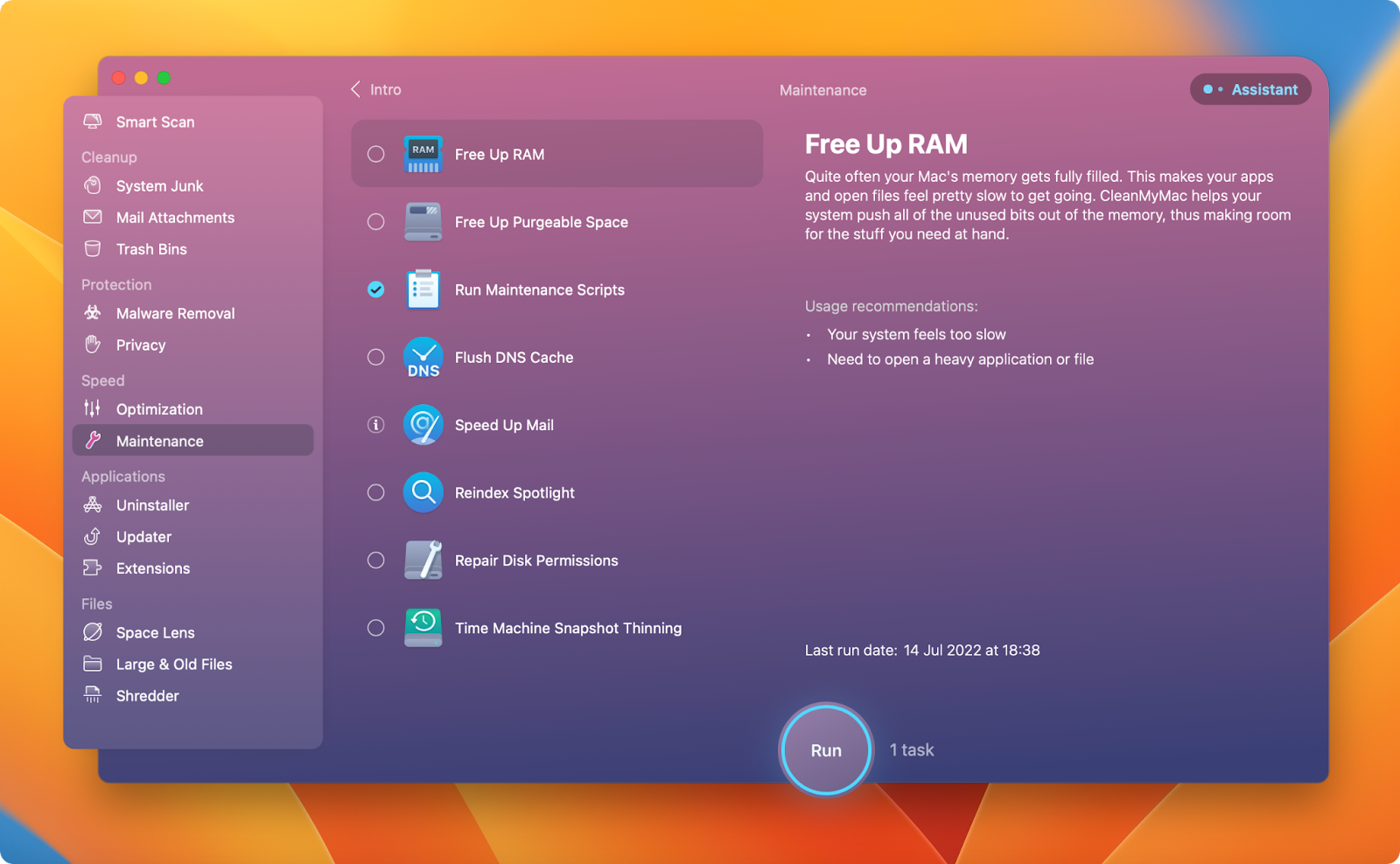Image resolution: width=1400 pixels, height=864 pixels.
Task: Select the Free Up RAM task label
Action: [x=500, y=154]
